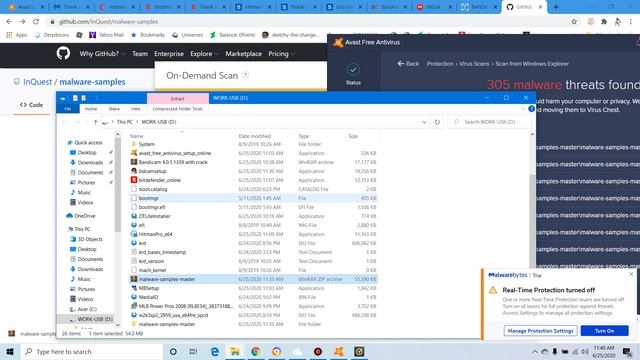The image size is (640, 360).
Task: Go back in Chrome browser history
Action: (x=9, y=22)
